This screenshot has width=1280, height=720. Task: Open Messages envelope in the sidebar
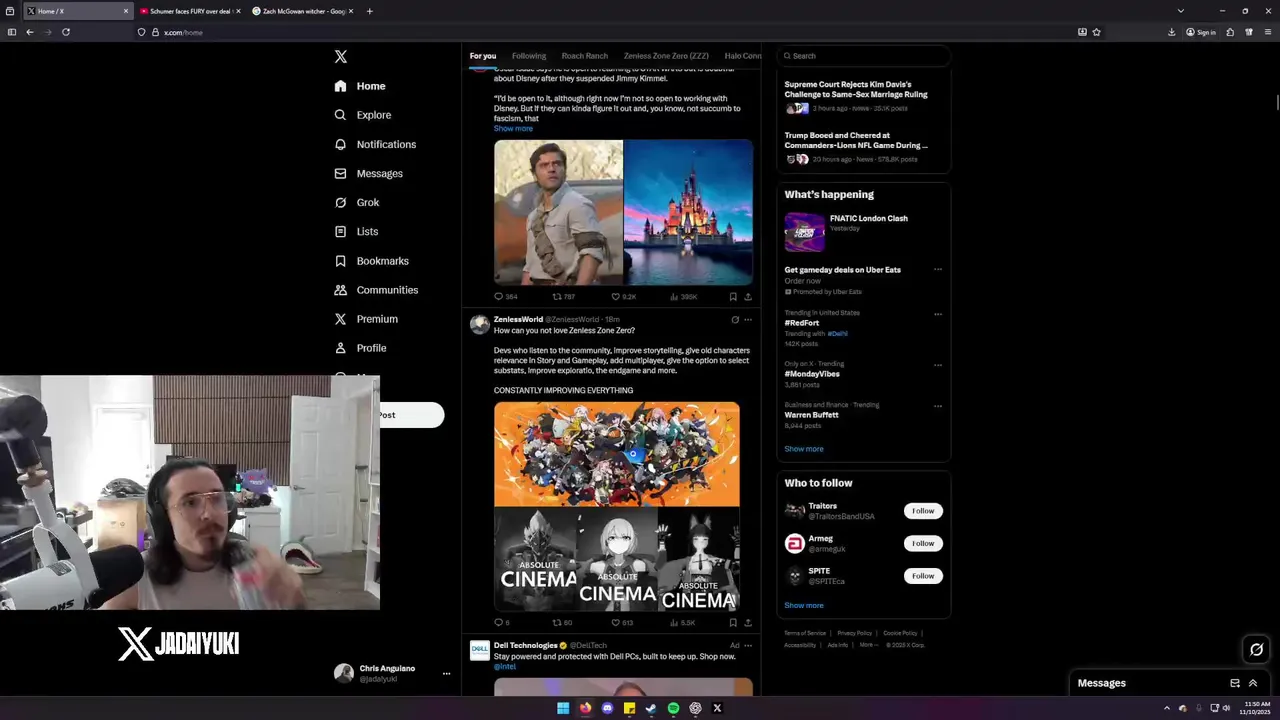(x=368, y=173)
